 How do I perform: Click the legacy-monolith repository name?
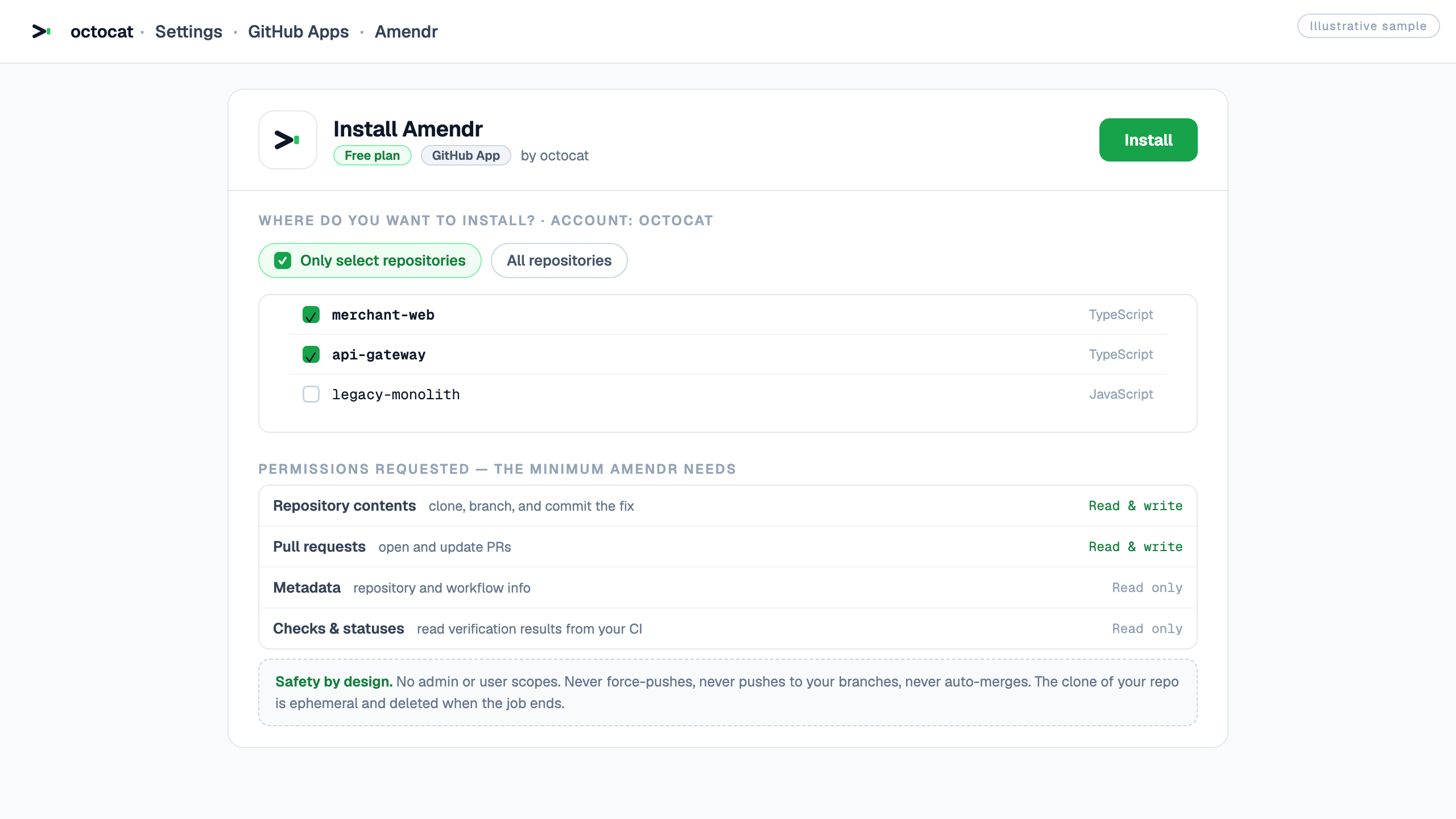tap(396, 395)
